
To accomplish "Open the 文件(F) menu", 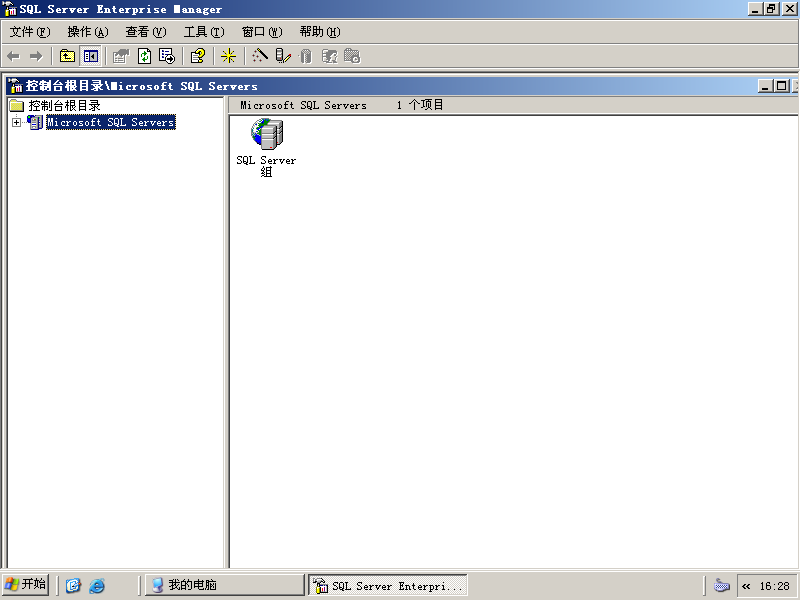I will [x=30, y=32].
